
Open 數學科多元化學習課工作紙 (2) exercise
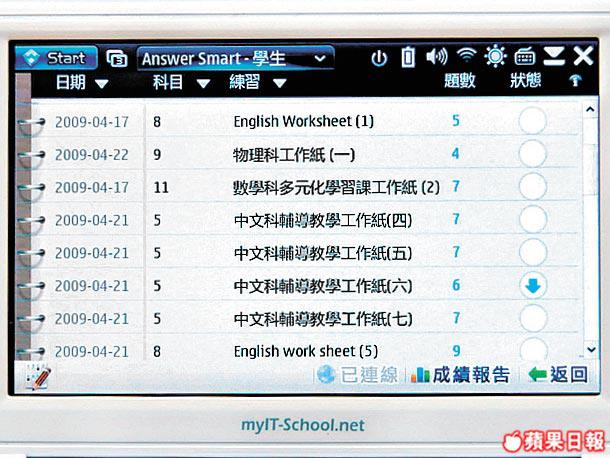click(x=336, y=188)
